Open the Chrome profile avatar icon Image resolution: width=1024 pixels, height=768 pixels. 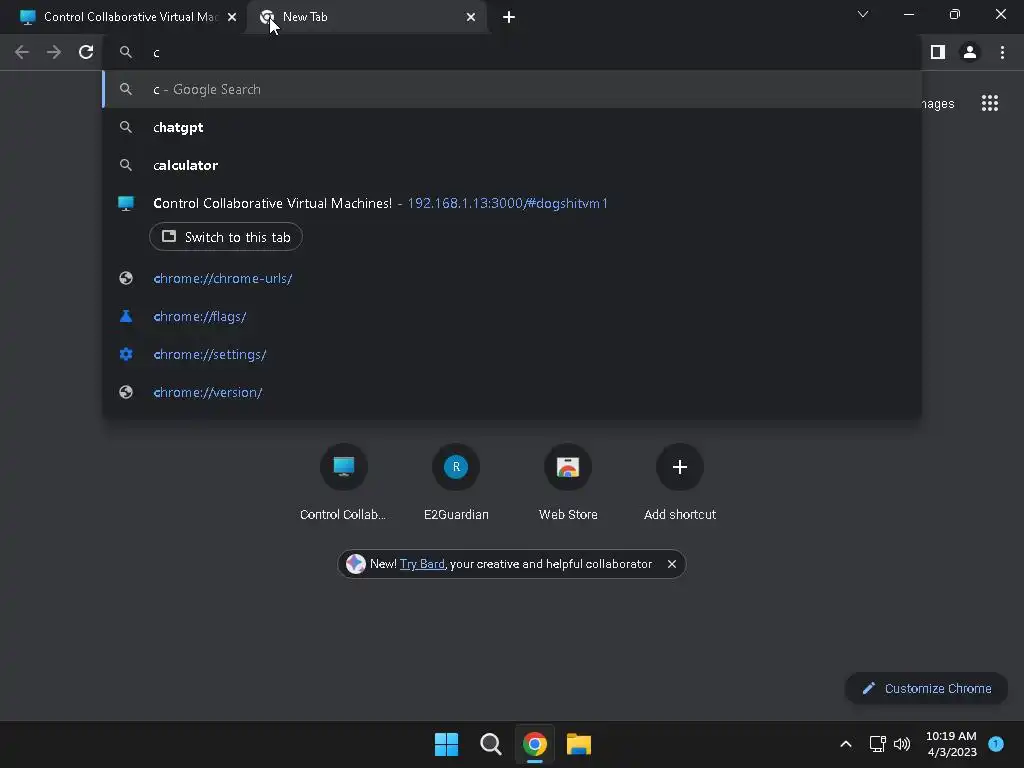click(970, 52)
